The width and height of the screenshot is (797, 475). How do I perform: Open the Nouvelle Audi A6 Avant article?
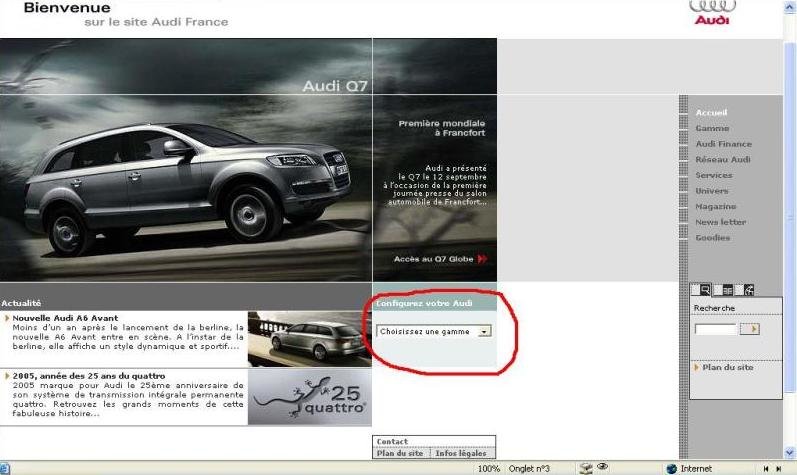point(65,318)
